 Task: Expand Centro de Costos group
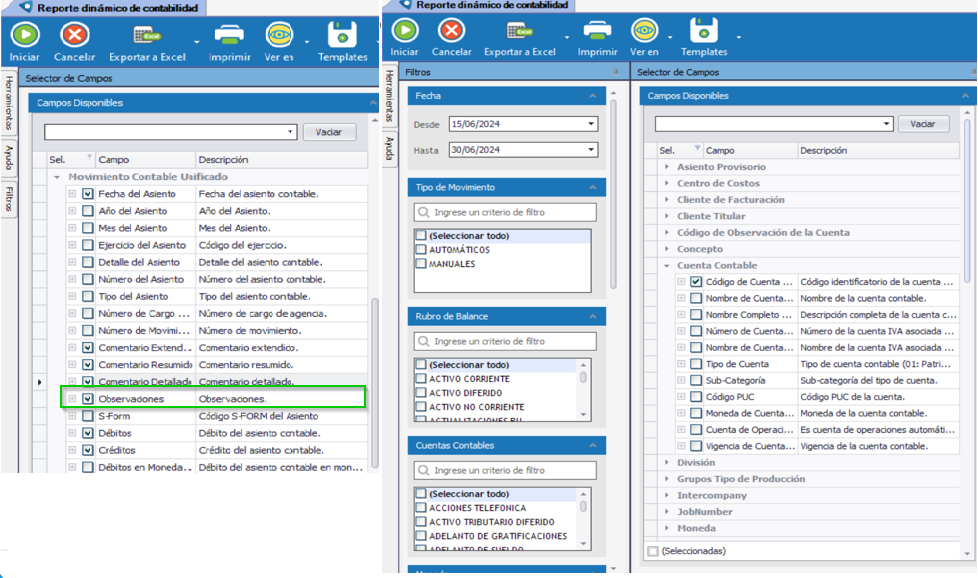(x=667, y=183)
